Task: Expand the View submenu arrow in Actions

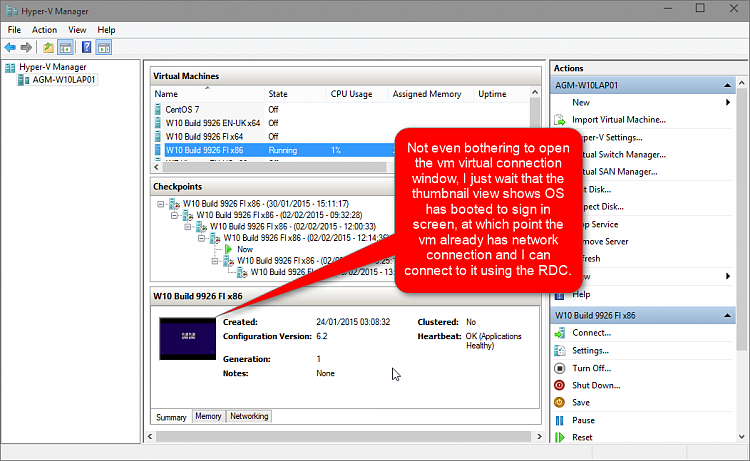Action: point(728,276)
